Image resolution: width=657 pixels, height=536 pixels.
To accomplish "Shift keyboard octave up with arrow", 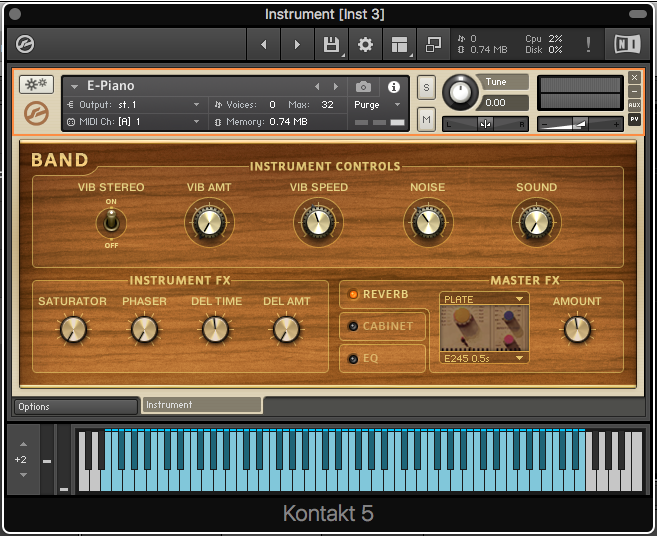I will tap(23, 444).
